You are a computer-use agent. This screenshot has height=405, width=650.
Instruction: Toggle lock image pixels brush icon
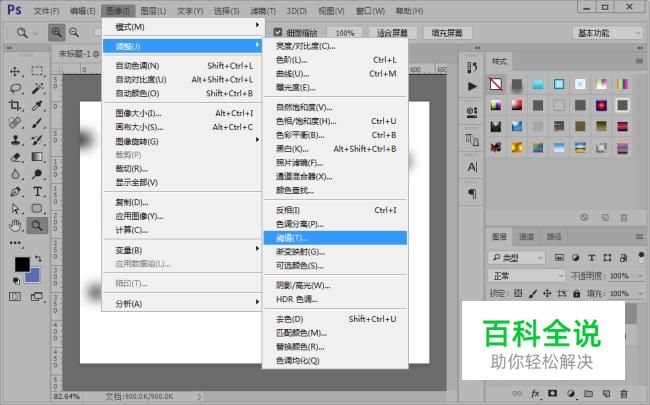click(533, 293)
